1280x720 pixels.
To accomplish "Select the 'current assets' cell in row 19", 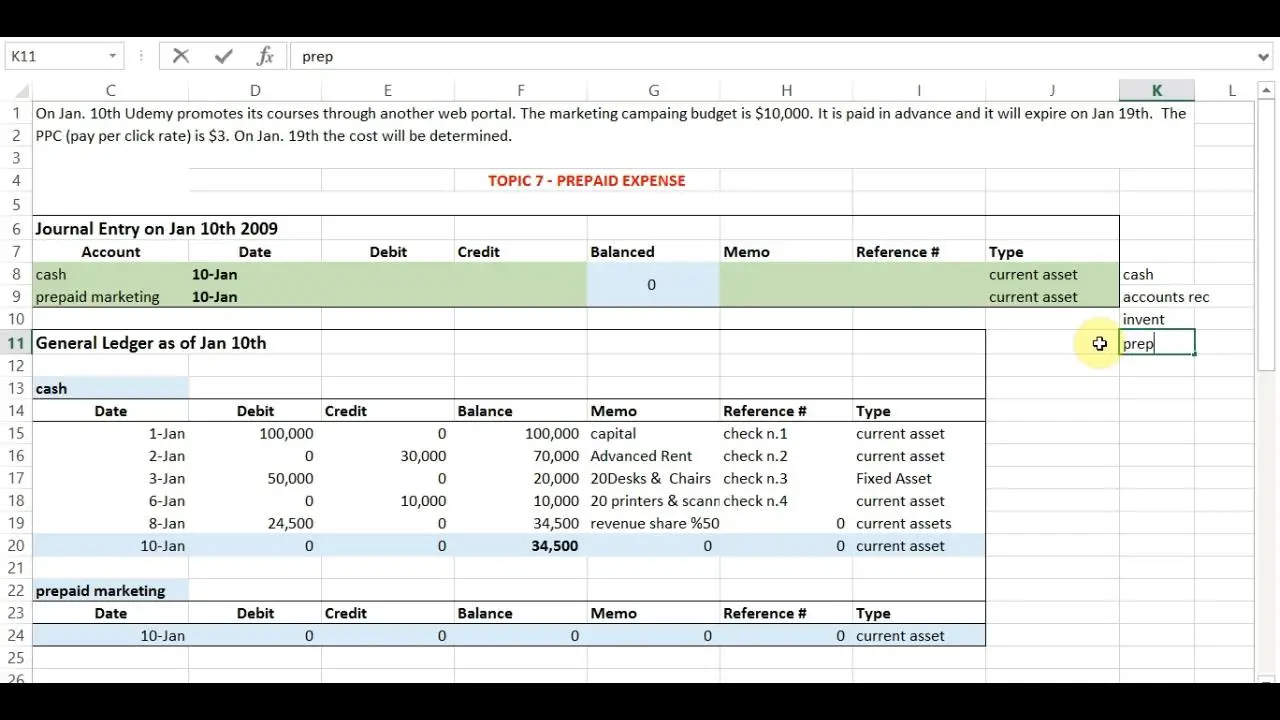I will pyautogui.click(x=919, y=524).
